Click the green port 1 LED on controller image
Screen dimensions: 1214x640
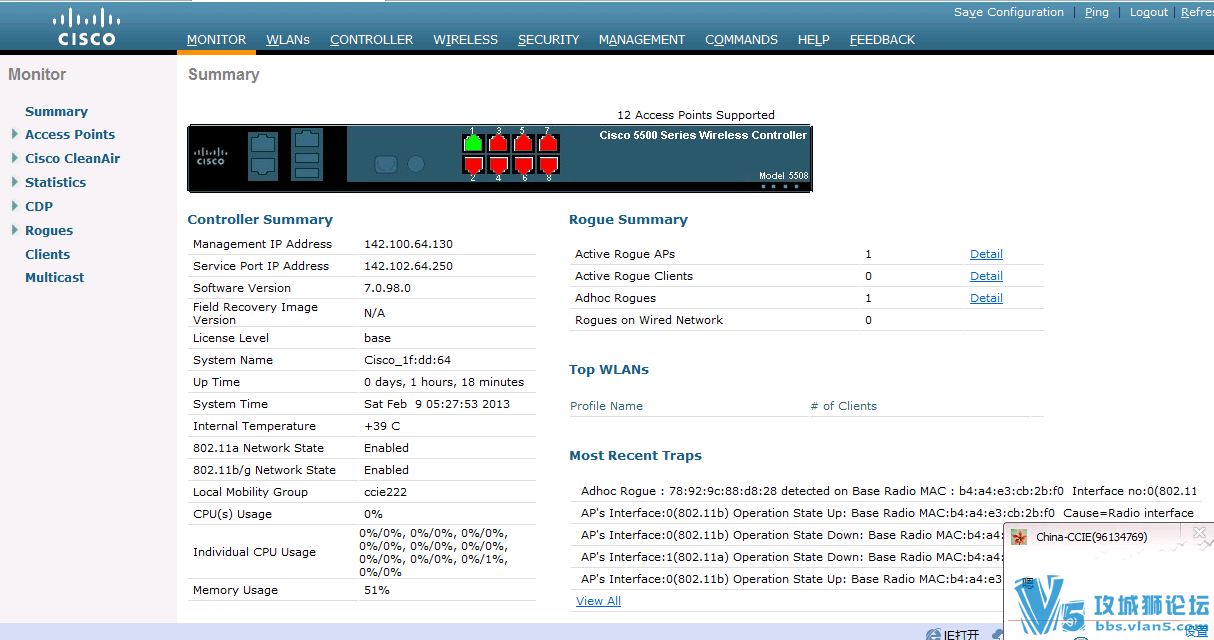472,144
